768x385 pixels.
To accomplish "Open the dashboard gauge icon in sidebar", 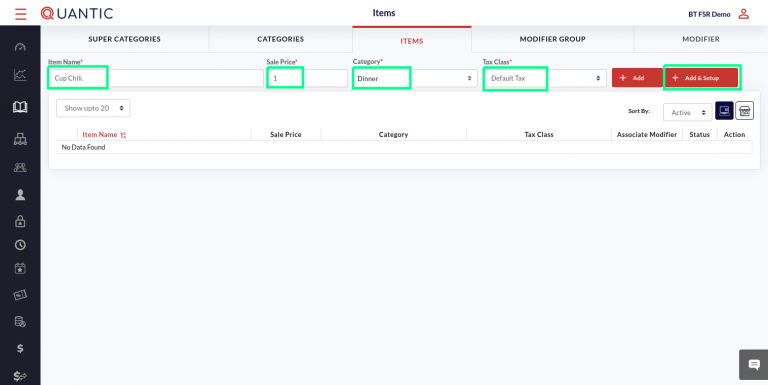I will (20, 48).
